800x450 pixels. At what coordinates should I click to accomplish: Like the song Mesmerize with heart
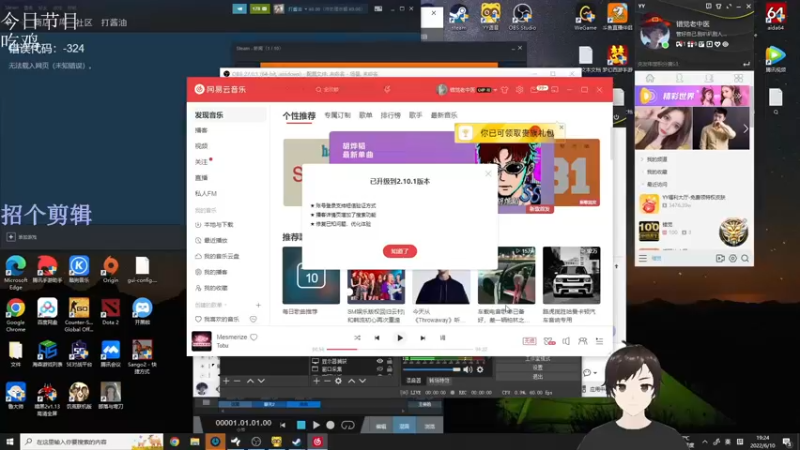[254, 337]
